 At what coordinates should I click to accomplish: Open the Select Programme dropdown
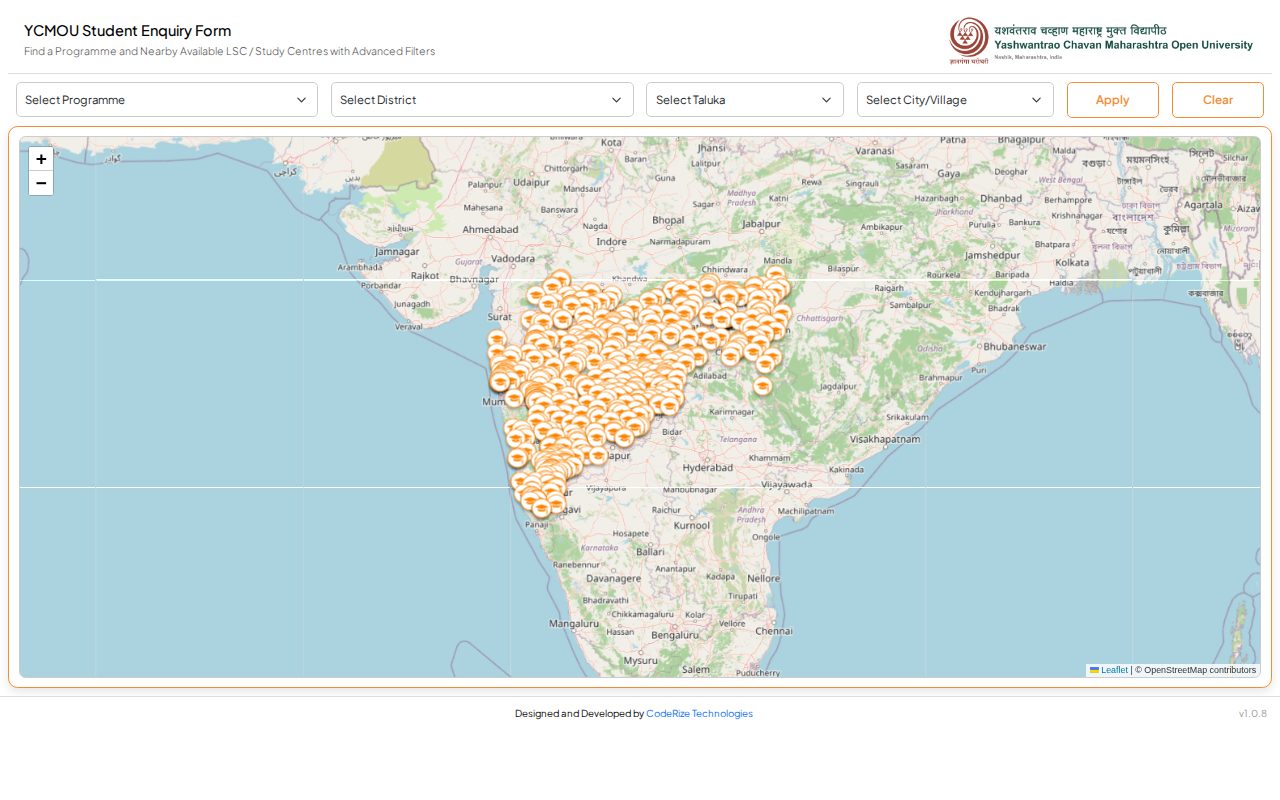[x=167, y=100]
